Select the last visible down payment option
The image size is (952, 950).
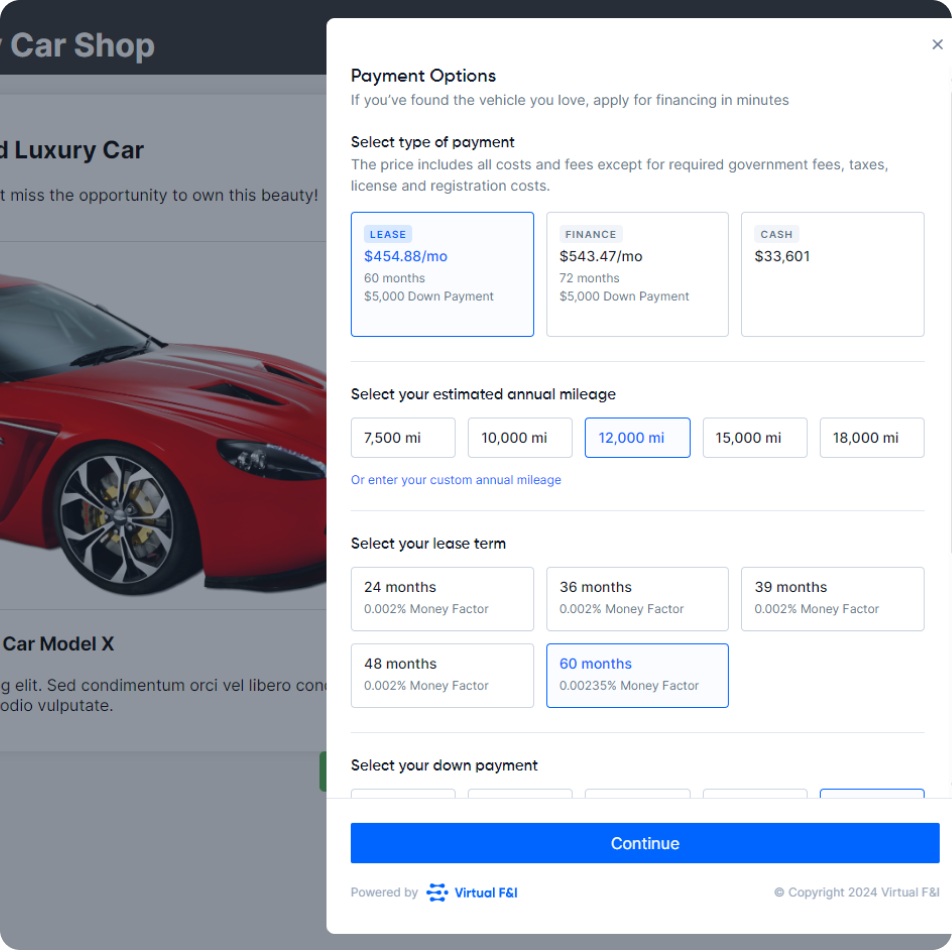(x=871, y=793)
